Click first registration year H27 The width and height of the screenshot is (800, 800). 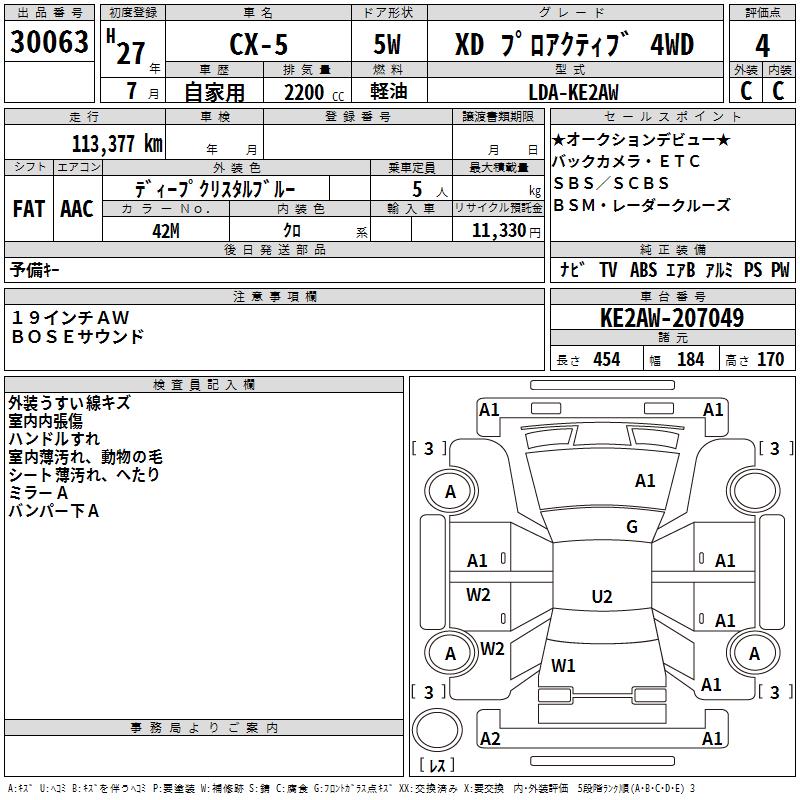[x=126, y=47]
